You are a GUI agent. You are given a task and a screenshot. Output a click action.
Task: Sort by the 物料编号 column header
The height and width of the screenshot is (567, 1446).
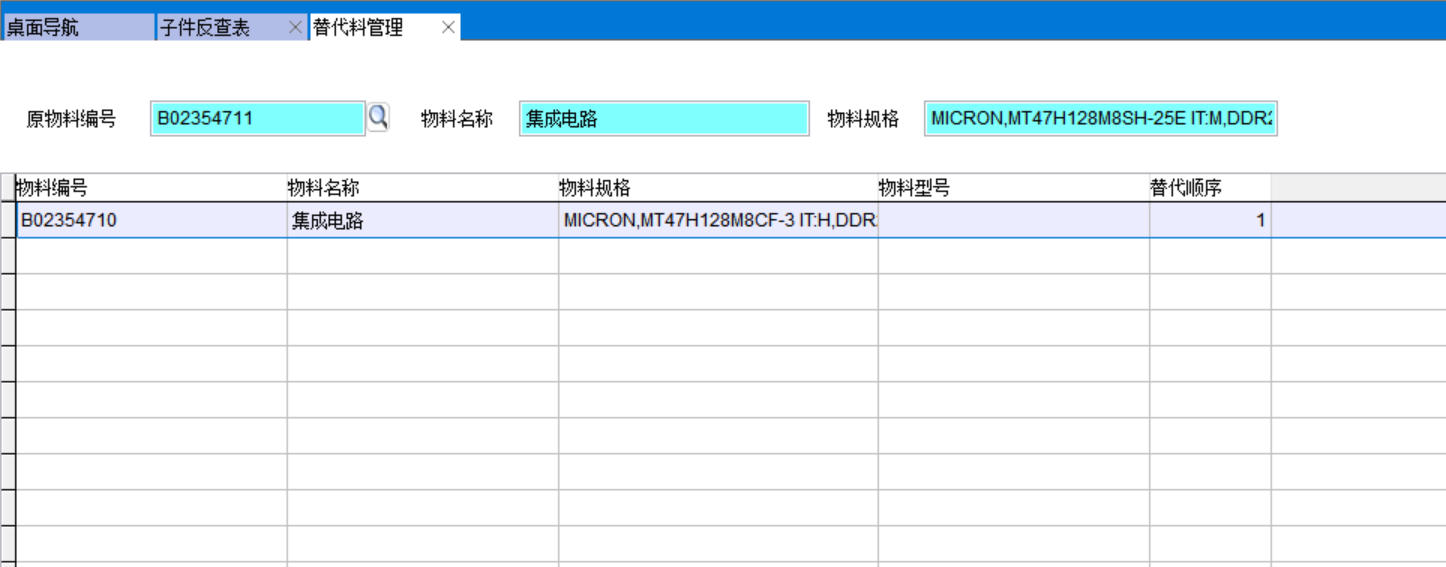coord(150,188)
